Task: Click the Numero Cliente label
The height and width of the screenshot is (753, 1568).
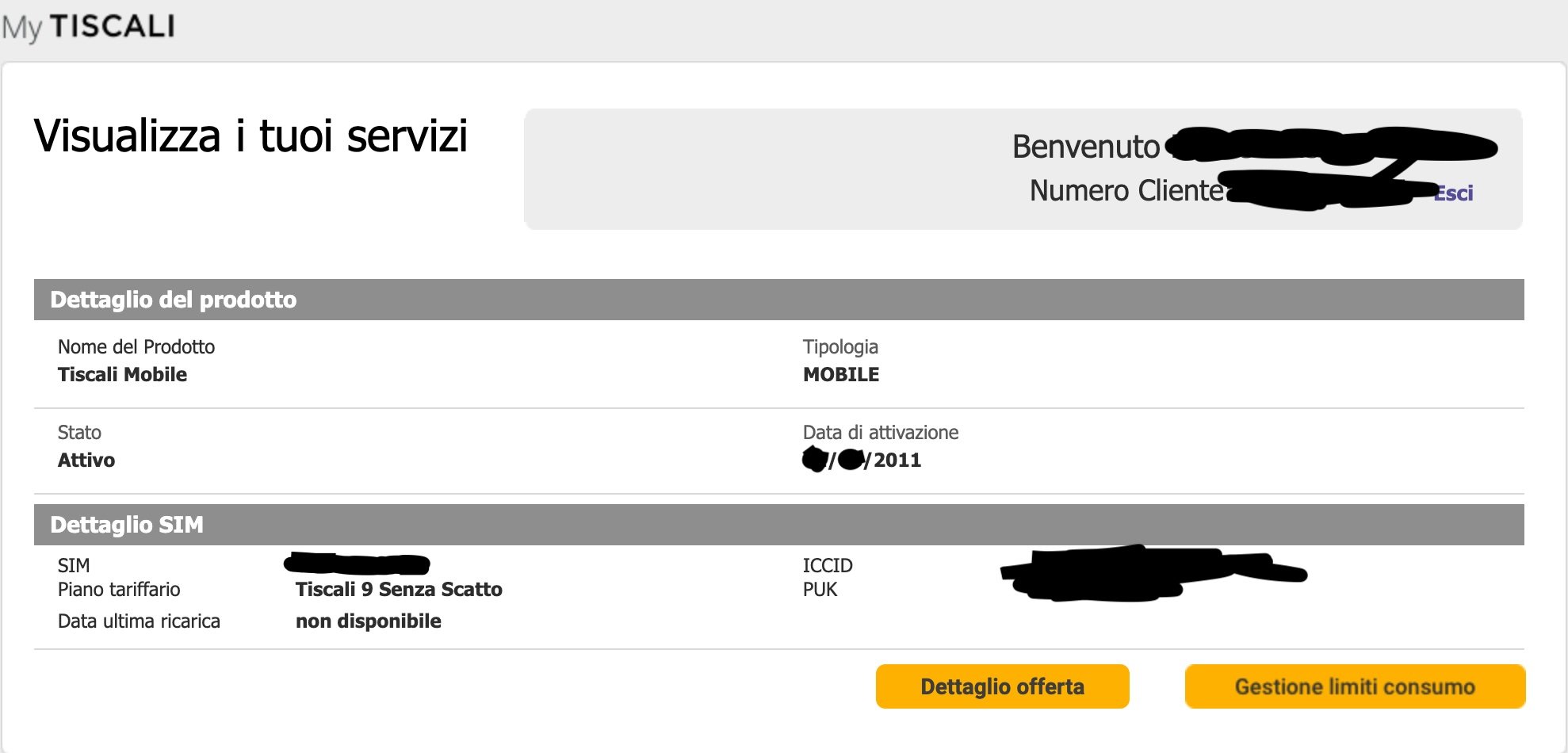Action: (x=1126, y=190)
